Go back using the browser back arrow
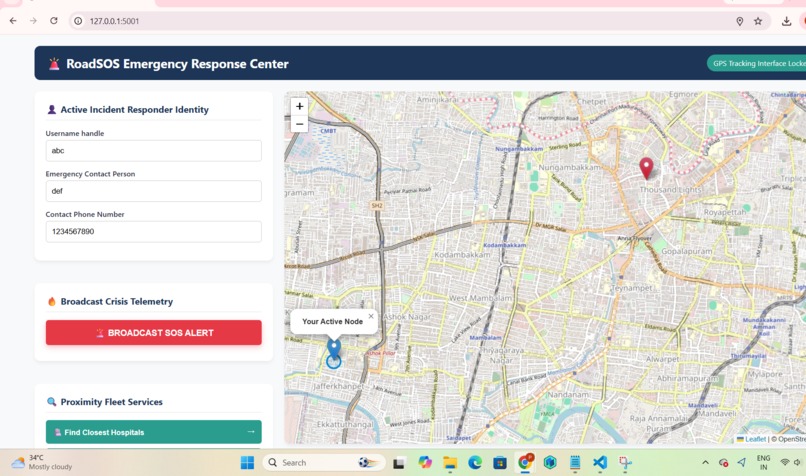806x476 pixels. click(x=13, y=21)
